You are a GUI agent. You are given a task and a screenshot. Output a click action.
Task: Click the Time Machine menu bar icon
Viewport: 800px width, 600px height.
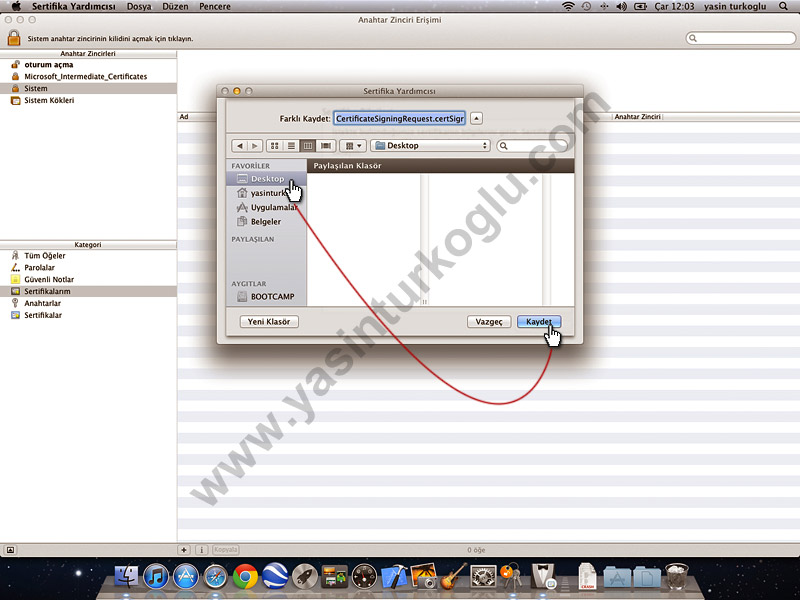coord(586,6)
